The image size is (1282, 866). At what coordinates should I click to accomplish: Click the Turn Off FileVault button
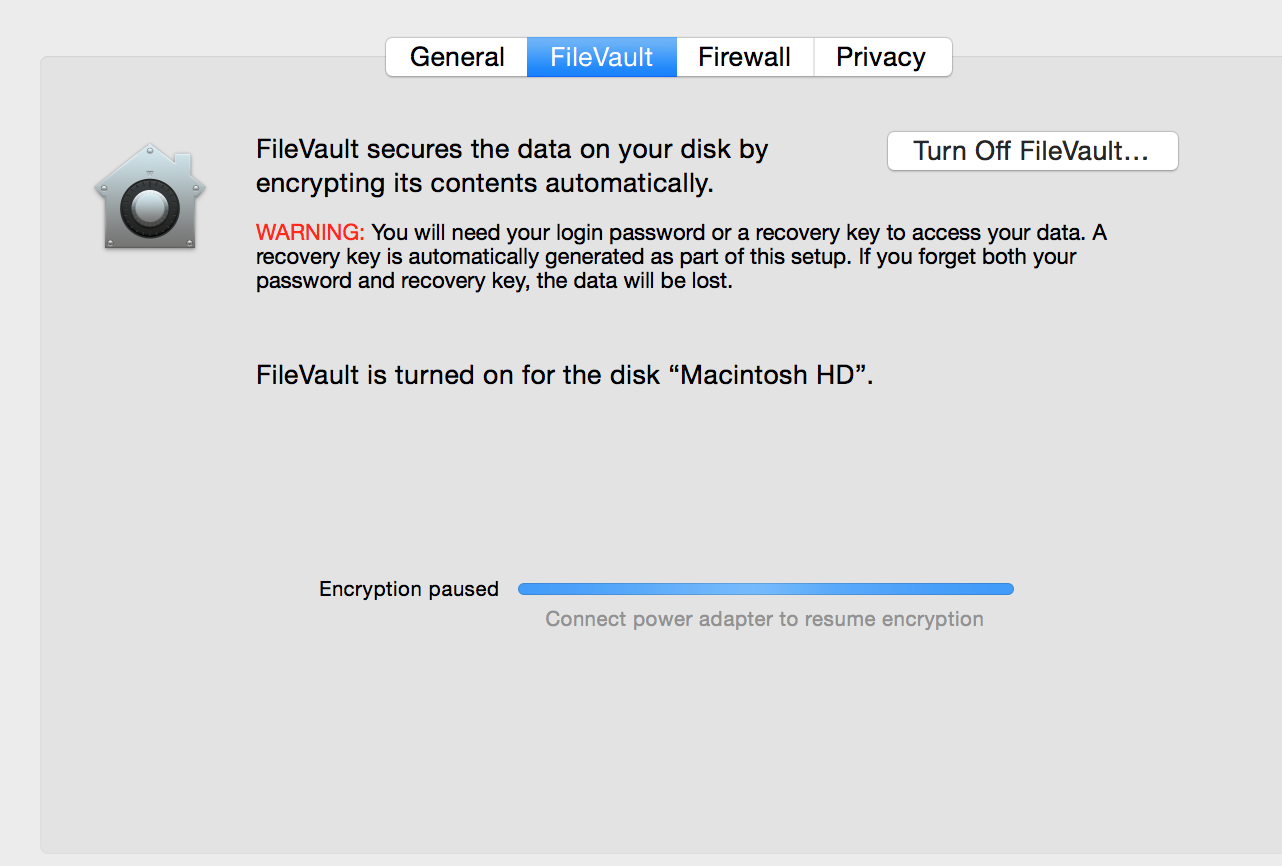click(x=1032, y=151)
